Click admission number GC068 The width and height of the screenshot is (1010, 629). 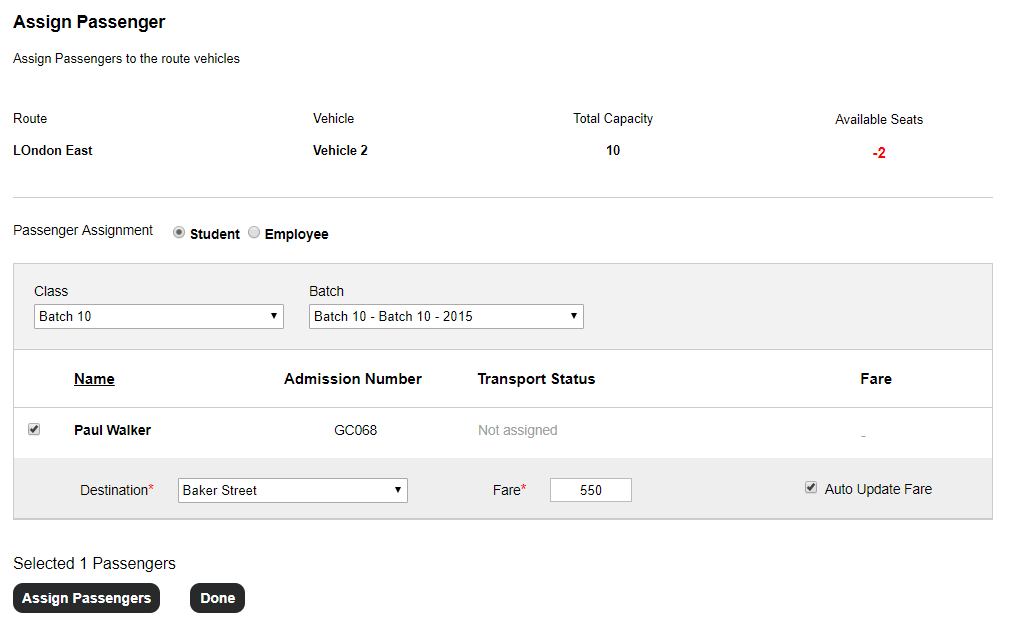tap(355, 430)
